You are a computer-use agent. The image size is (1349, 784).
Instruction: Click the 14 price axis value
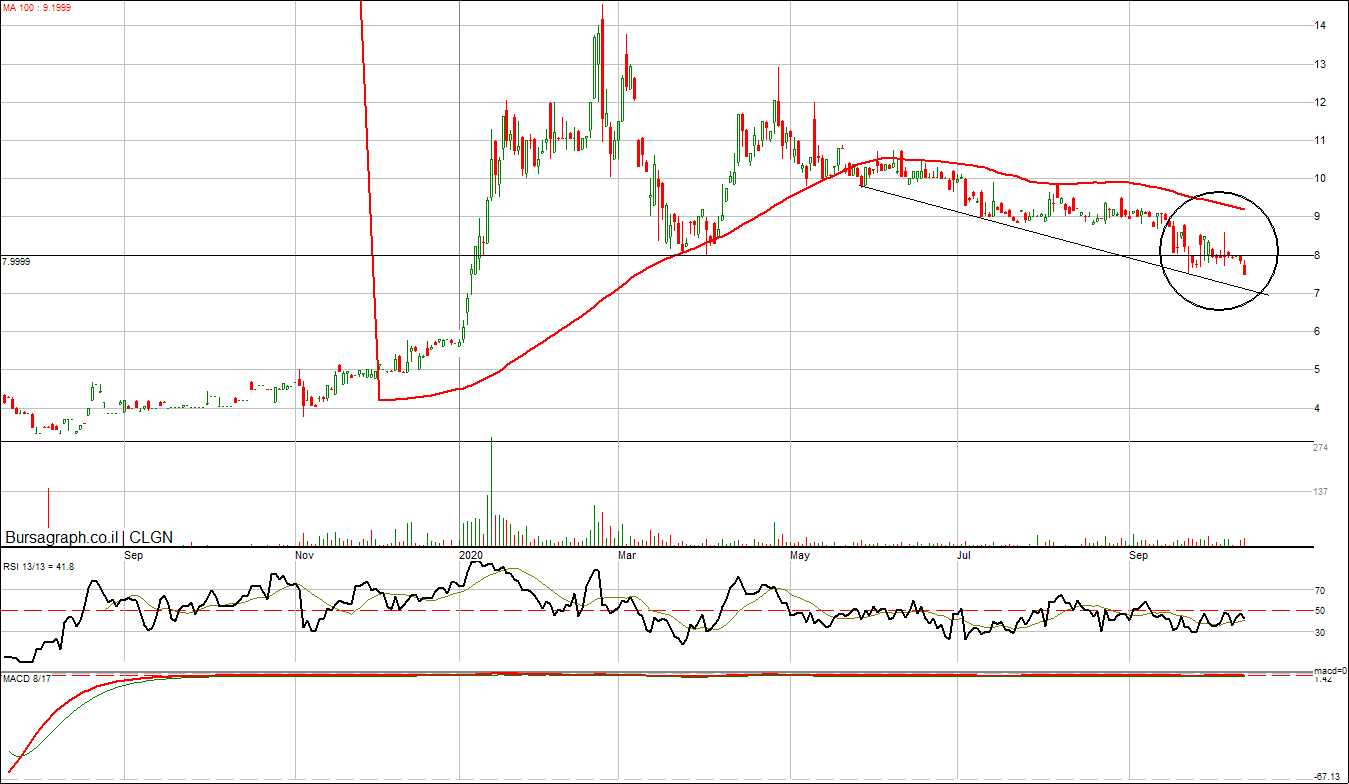pos(1321,25)
